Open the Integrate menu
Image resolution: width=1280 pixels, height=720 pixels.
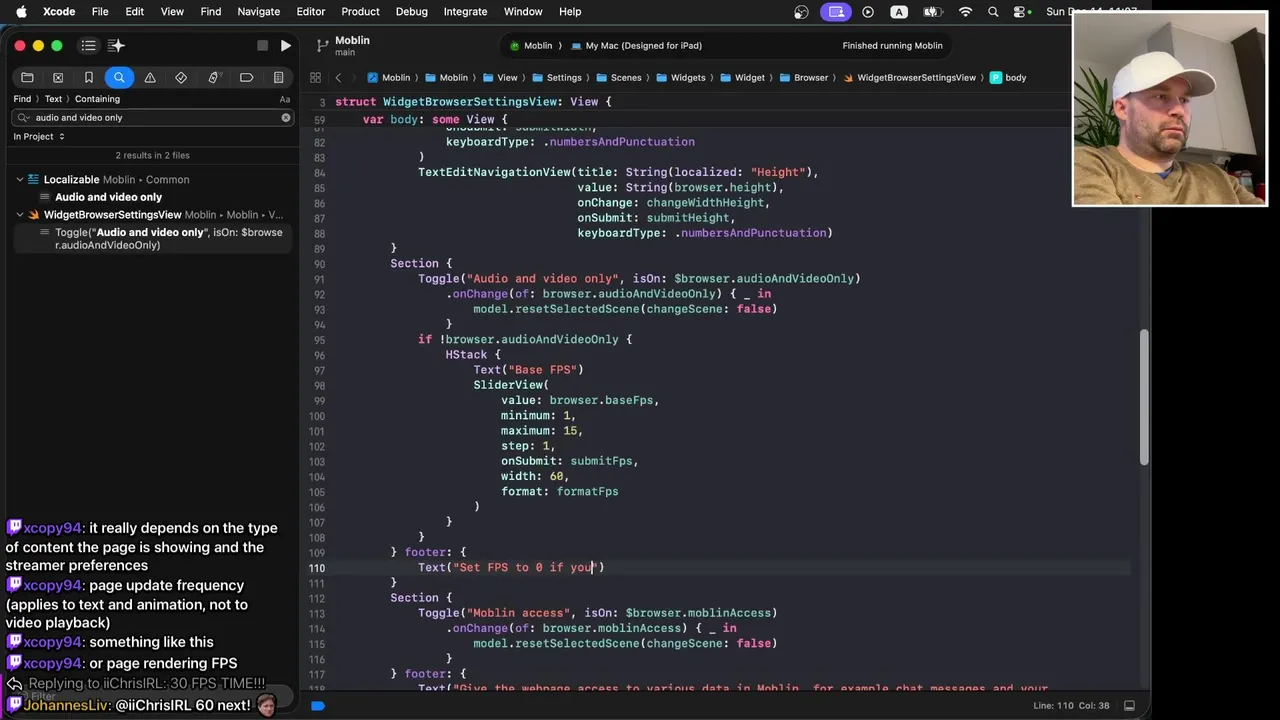(465, 11)
